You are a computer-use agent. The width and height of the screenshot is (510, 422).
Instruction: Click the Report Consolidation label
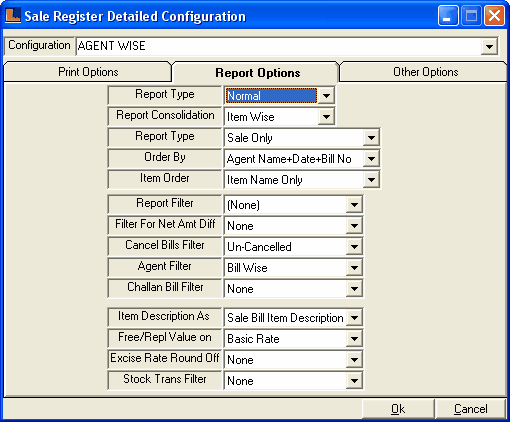[x=165, y=115]
